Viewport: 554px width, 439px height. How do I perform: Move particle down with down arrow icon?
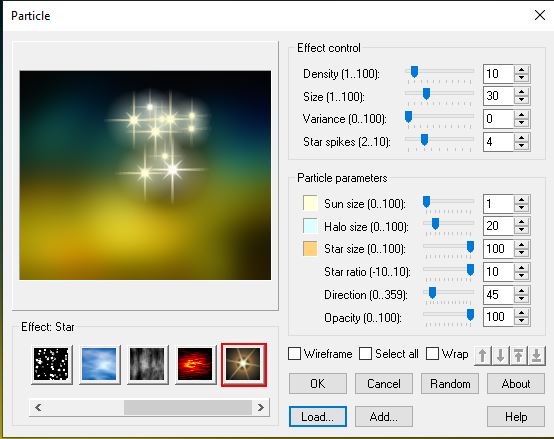click(501, 355)
